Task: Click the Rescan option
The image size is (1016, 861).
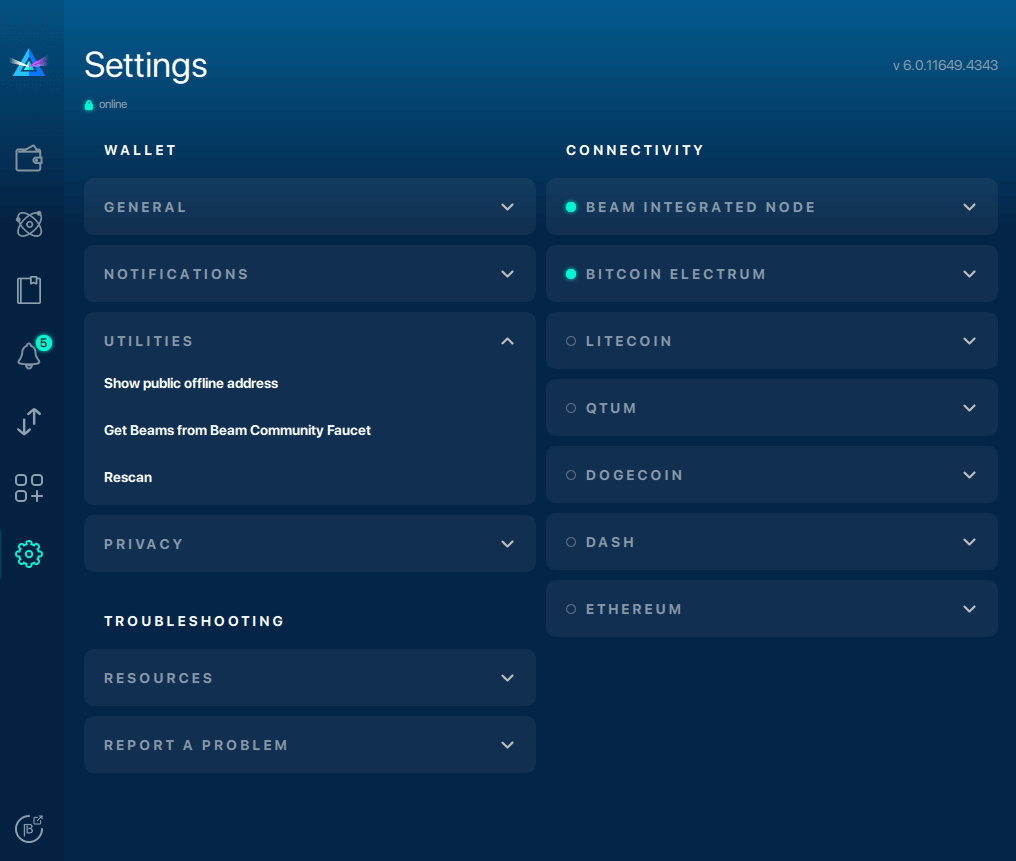Action: pos(128,477)
